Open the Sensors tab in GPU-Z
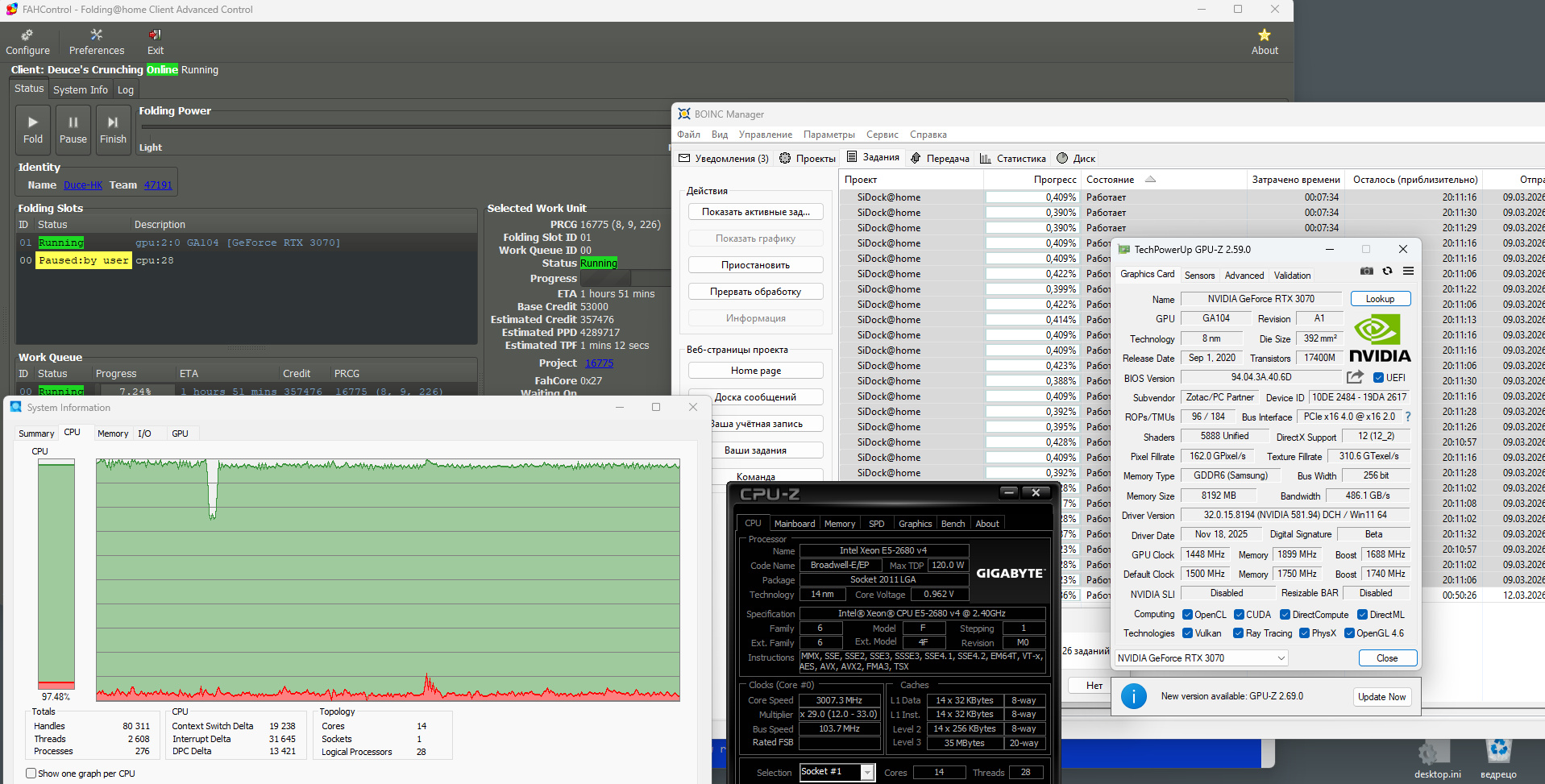Image resolution: width=1545 pixels, height=784 pixels. 1199,275
